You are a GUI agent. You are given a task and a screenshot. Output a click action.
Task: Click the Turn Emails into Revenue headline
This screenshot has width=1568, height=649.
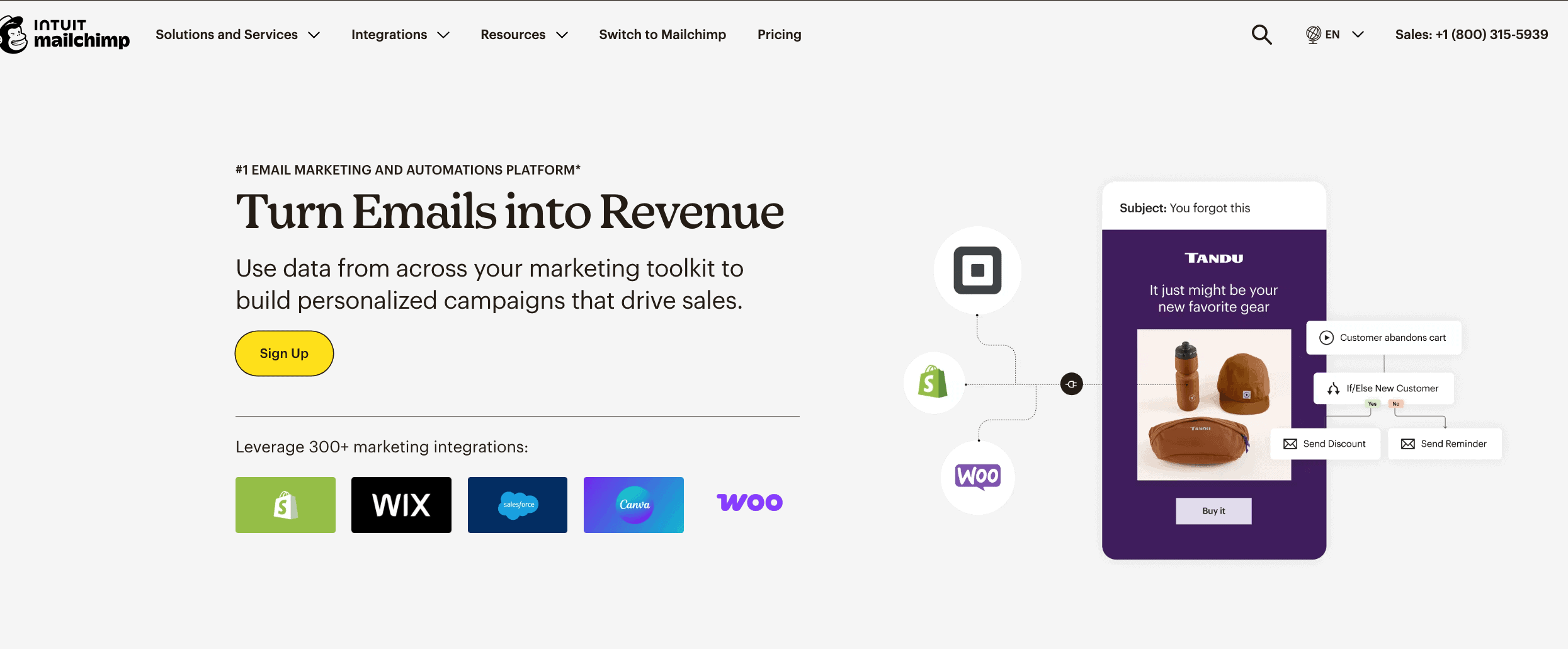(510, 212)
